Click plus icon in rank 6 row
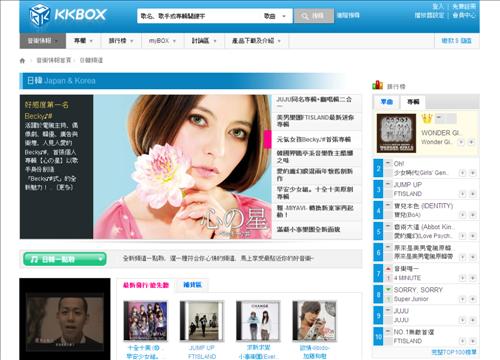 pyautogui.click(x=472, y=257)
